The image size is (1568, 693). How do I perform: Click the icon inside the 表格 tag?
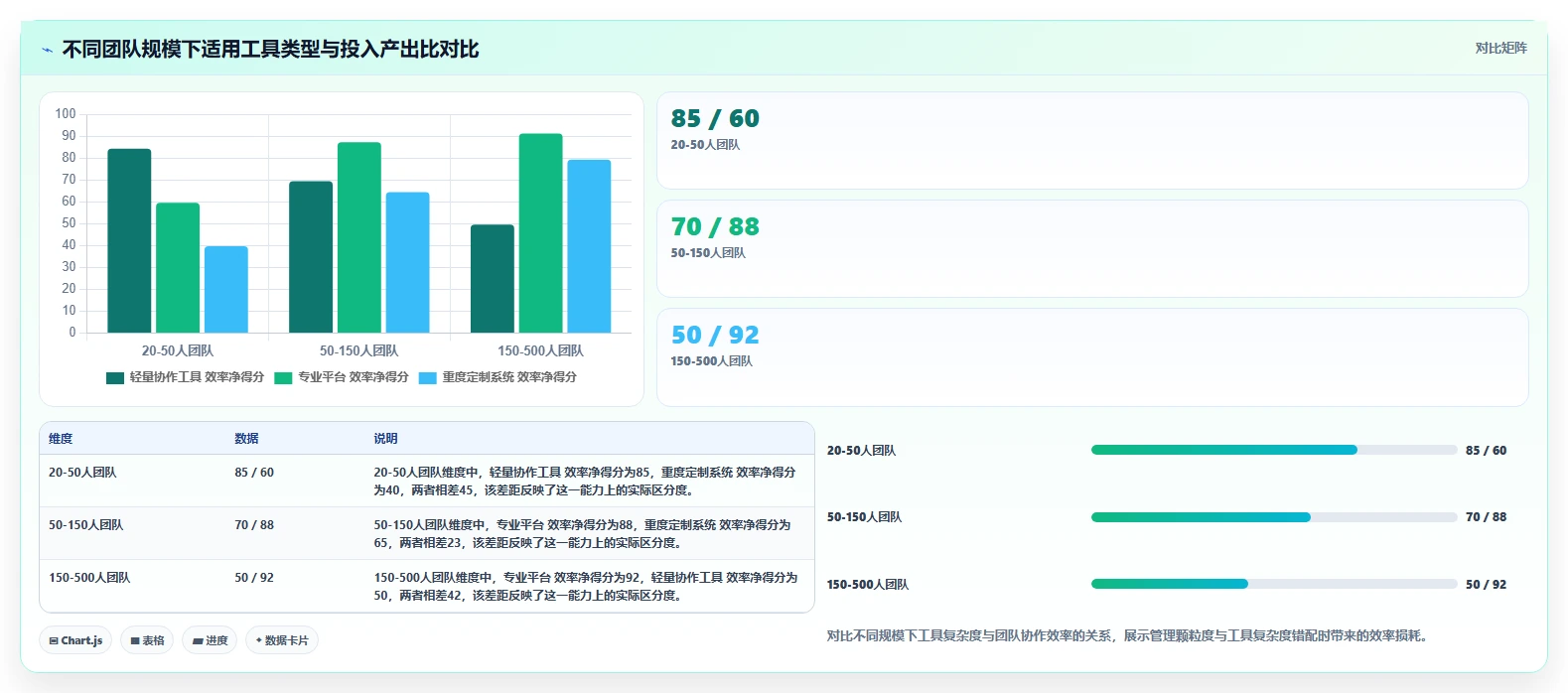coord(135,641)
